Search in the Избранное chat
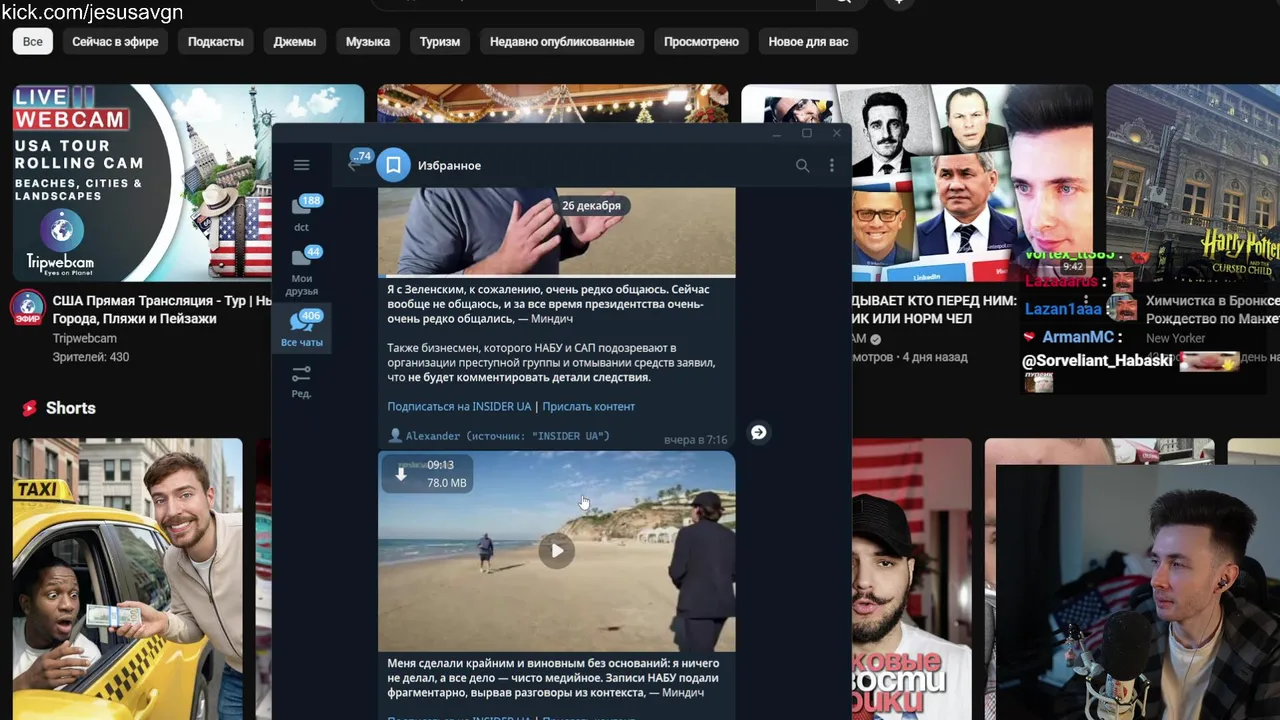 pyautogui.click(x=802, y=166)
